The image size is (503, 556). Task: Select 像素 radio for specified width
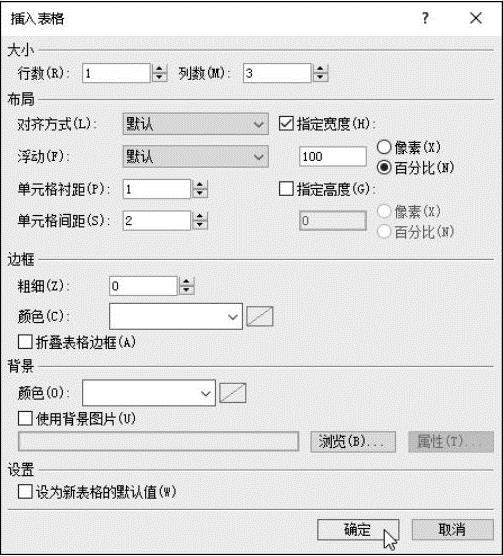coord(384,147)
